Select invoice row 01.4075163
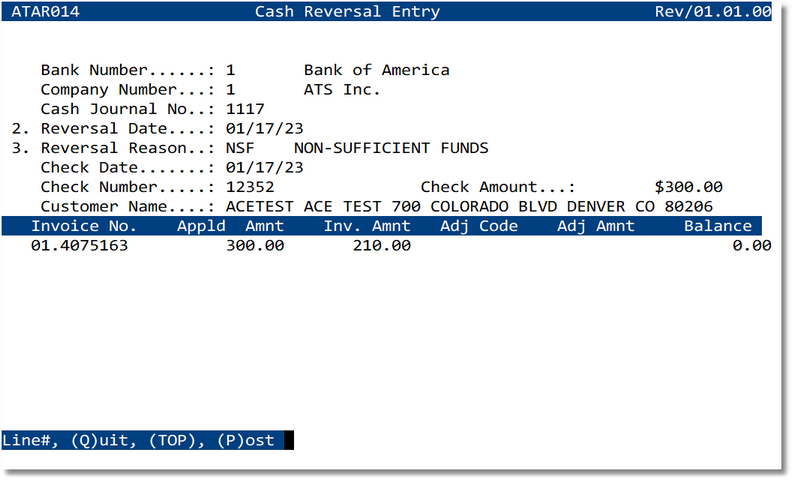This screenshot has width=792, height=480. tap(79, 246)
